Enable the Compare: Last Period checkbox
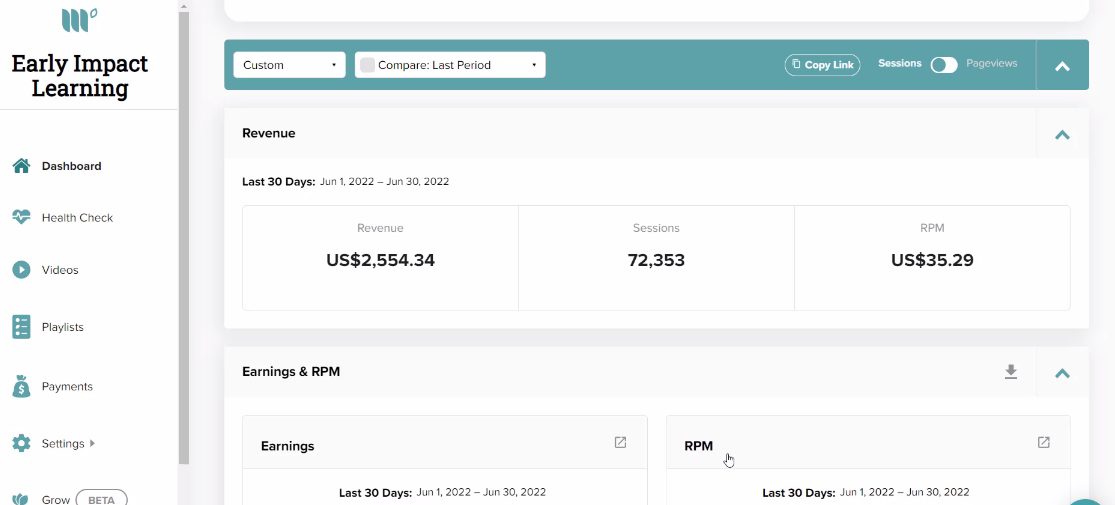 367,65
